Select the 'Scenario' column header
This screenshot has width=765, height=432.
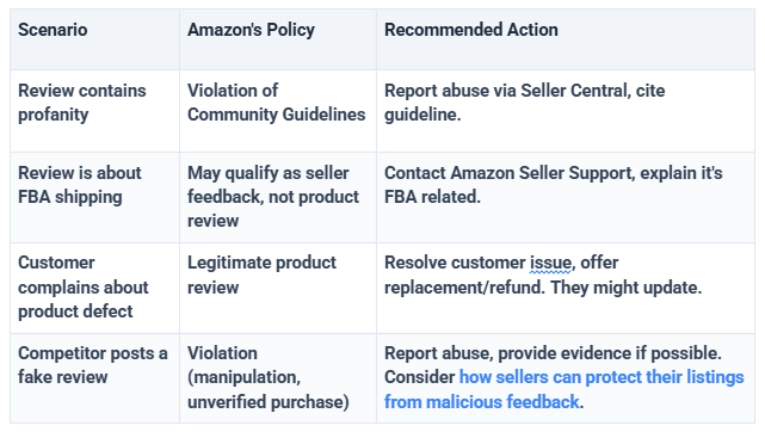(53, 30)
